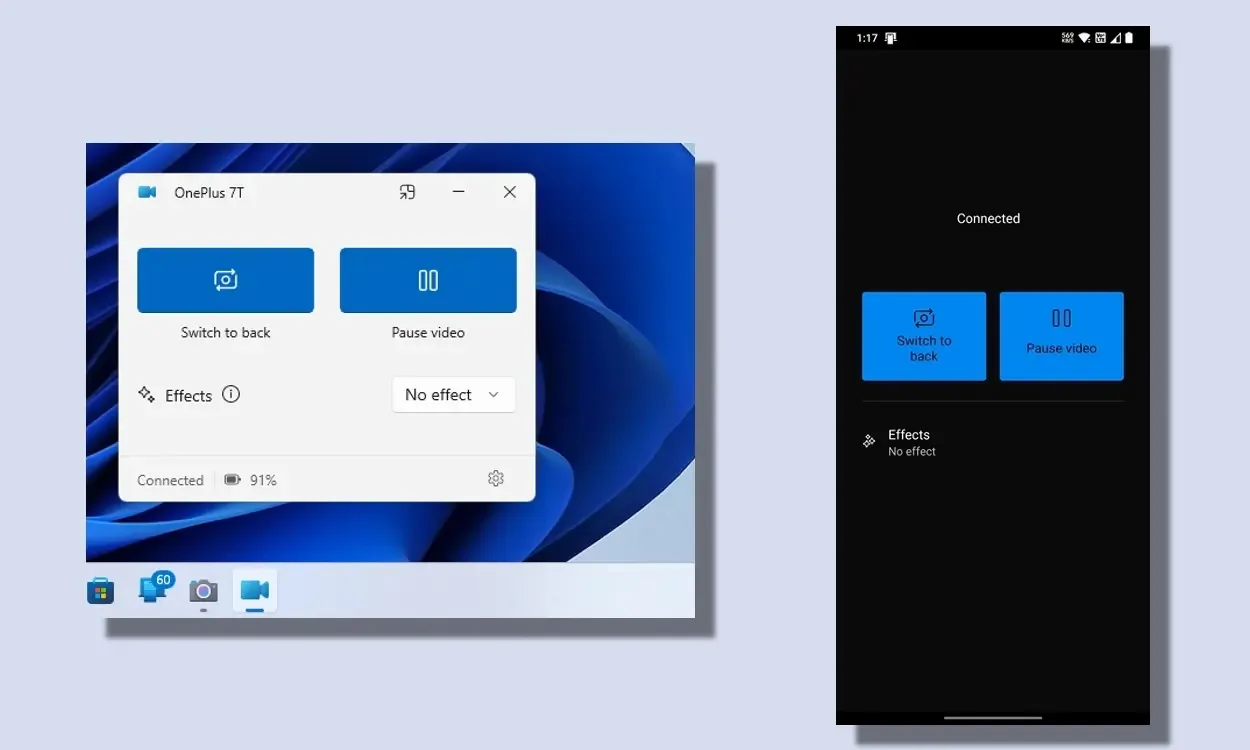Switch window to compact overlay view
1250x750 pixels.
pyautogui.click(x=407, y=192)
